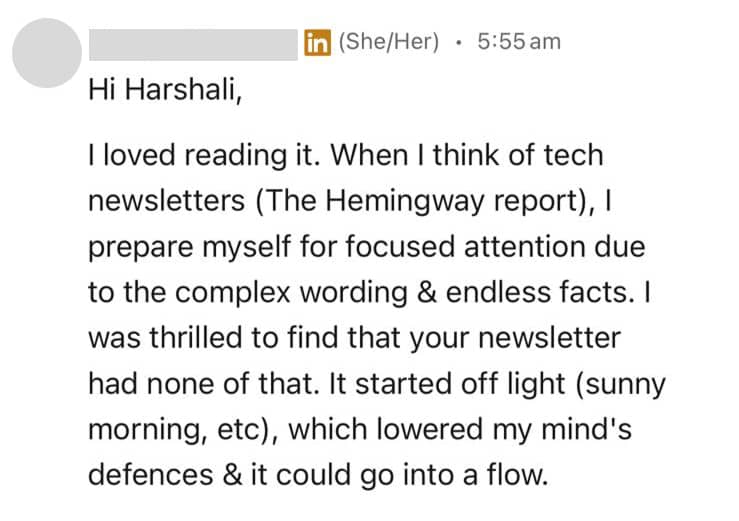739x521 pixels.
Task: Click the dot separator before the timestamp
Action: pyautogui.click(x=458, y=42)
